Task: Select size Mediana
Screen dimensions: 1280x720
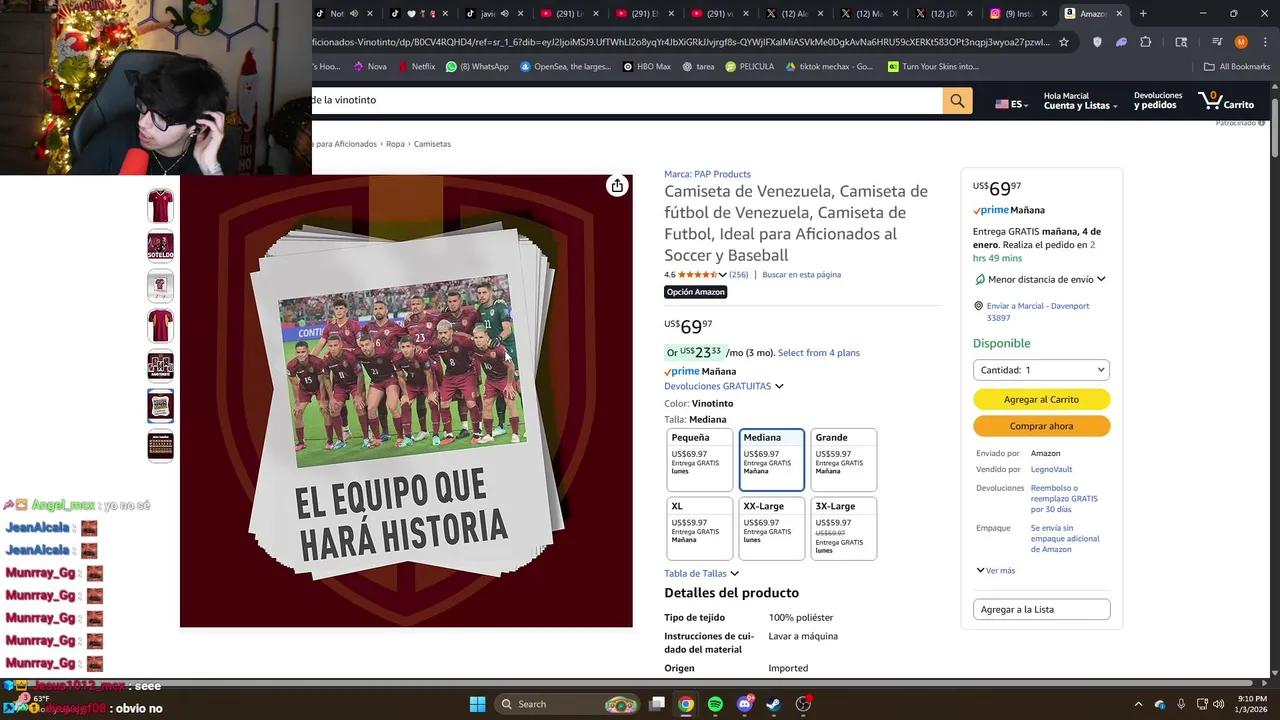Action: click(772, 460)
